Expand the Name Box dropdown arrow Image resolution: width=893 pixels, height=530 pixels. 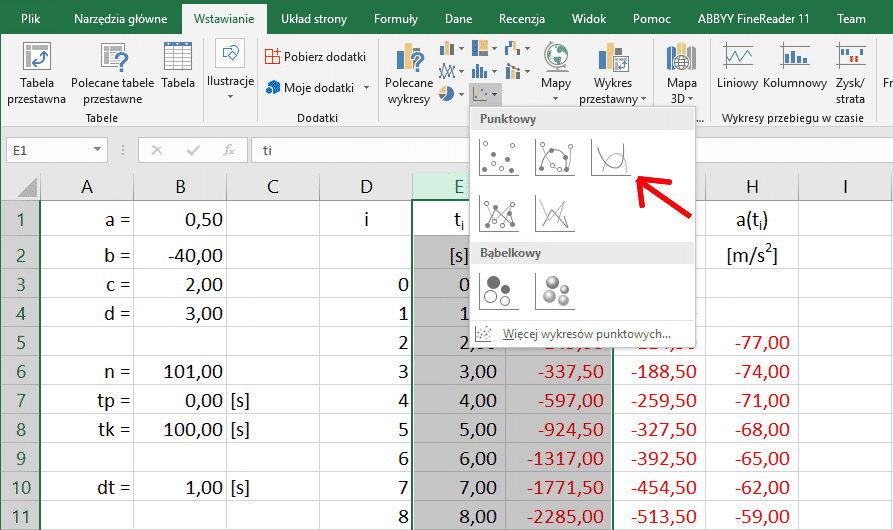point(97,151)
